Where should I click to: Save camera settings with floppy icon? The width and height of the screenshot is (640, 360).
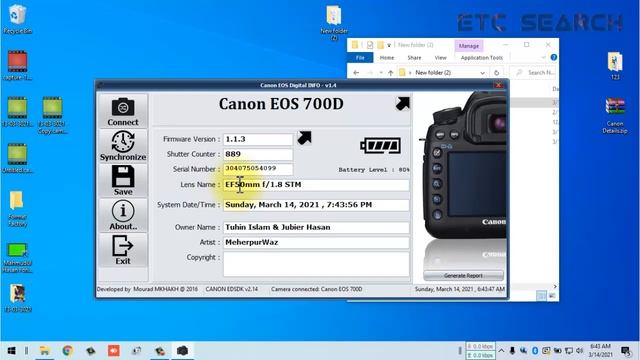[123, 180]
